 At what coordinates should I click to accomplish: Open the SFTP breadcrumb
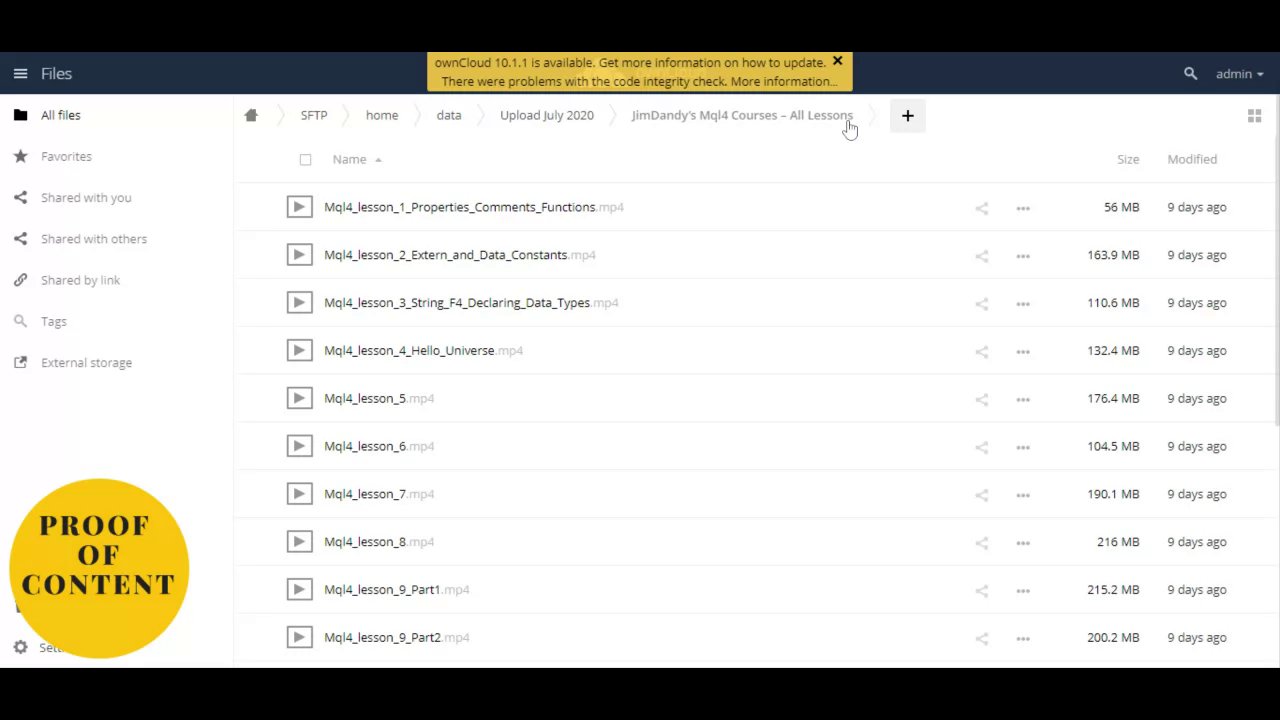pos(314,115)
